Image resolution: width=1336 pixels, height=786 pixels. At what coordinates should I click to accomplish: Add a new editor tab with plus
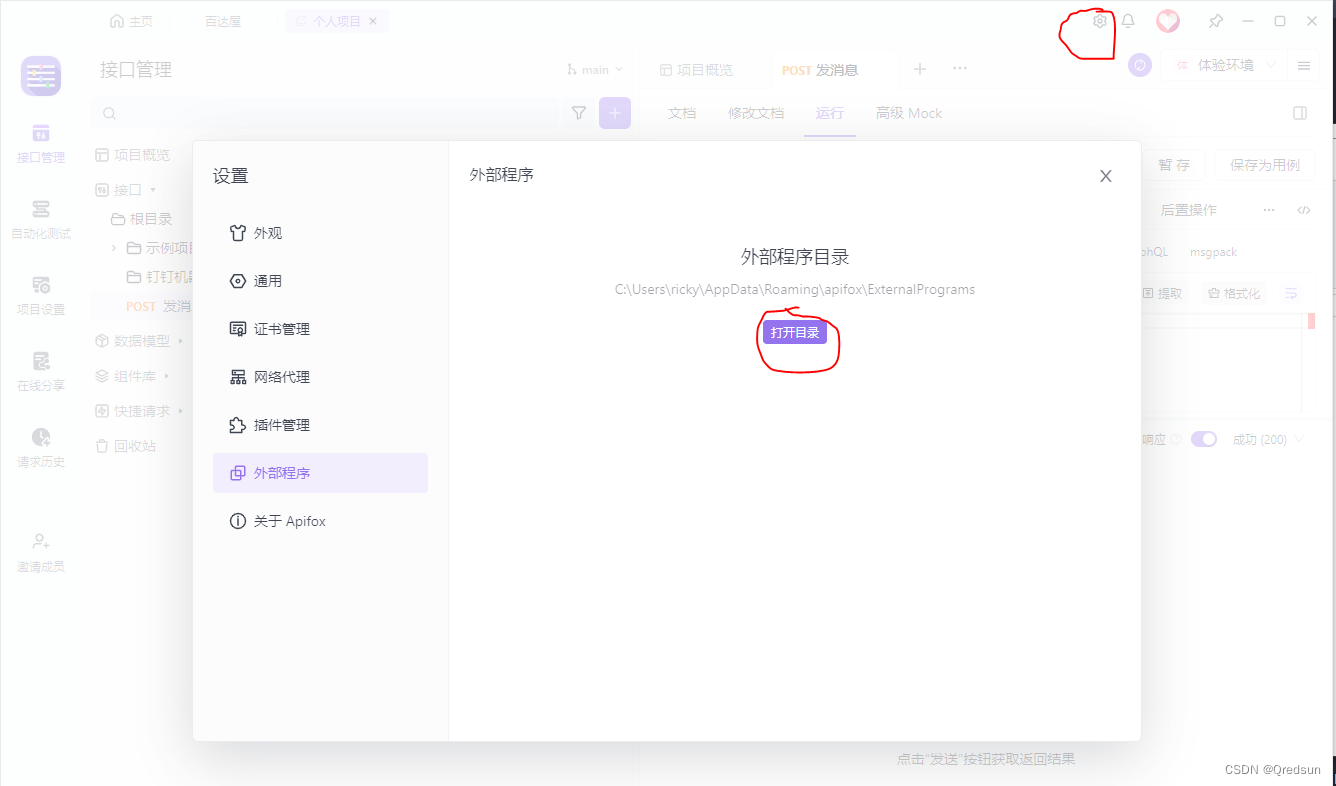click(x=920, y=69)
